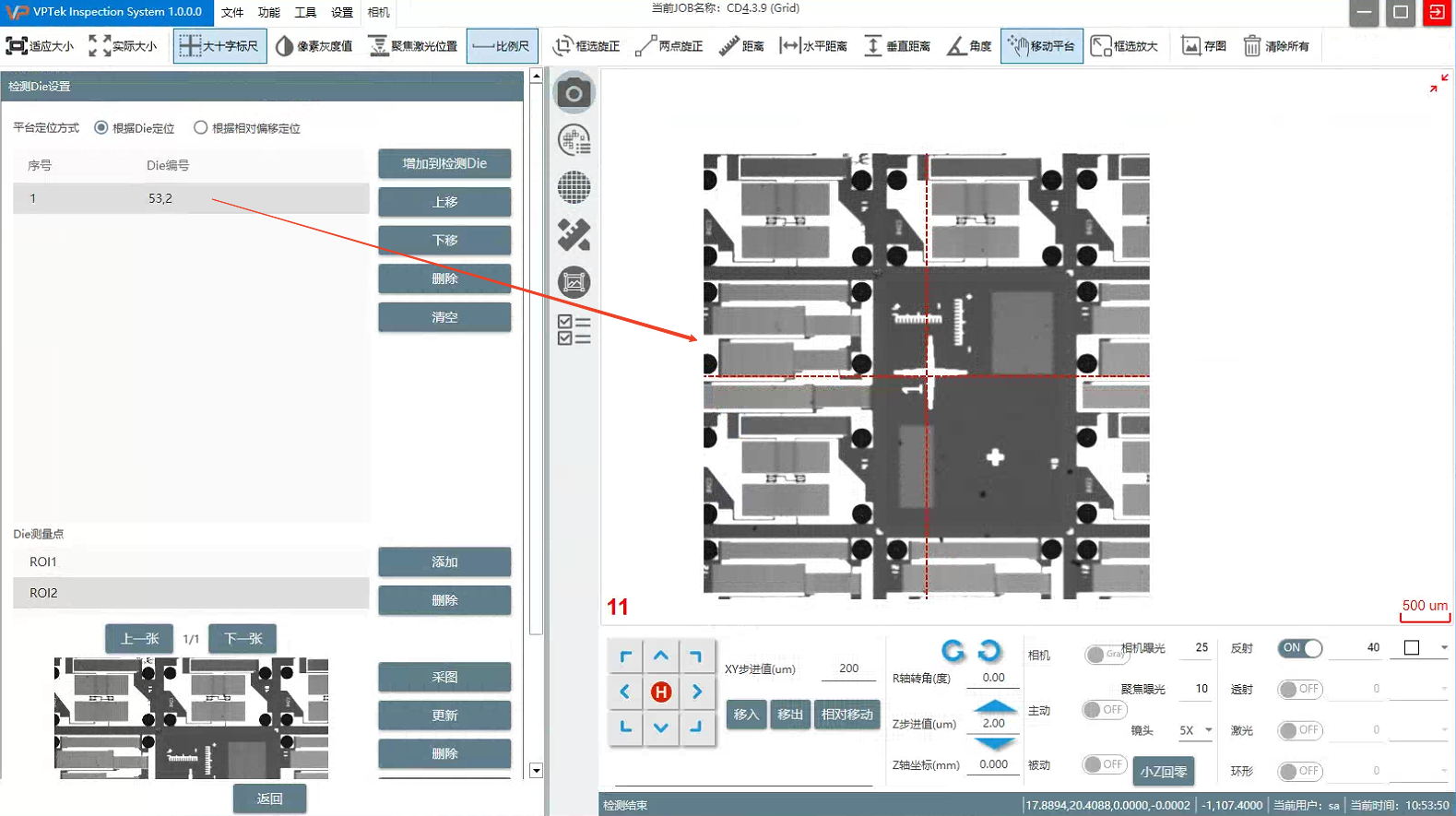Select the 像素灰度值 pixel gray value tool

tap(314, 46)
